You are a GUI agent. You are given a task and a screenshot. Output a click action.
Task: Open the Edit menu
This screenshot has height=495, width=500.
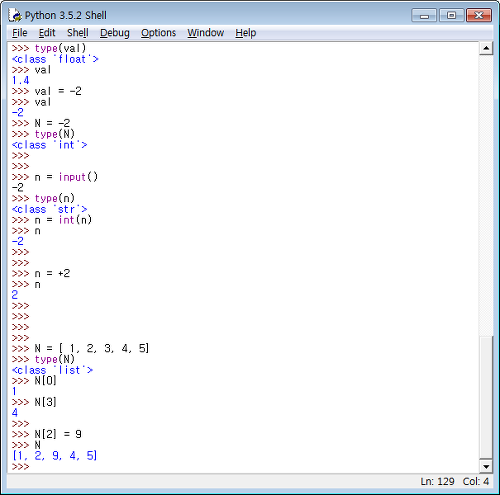(x=47, y=33)
